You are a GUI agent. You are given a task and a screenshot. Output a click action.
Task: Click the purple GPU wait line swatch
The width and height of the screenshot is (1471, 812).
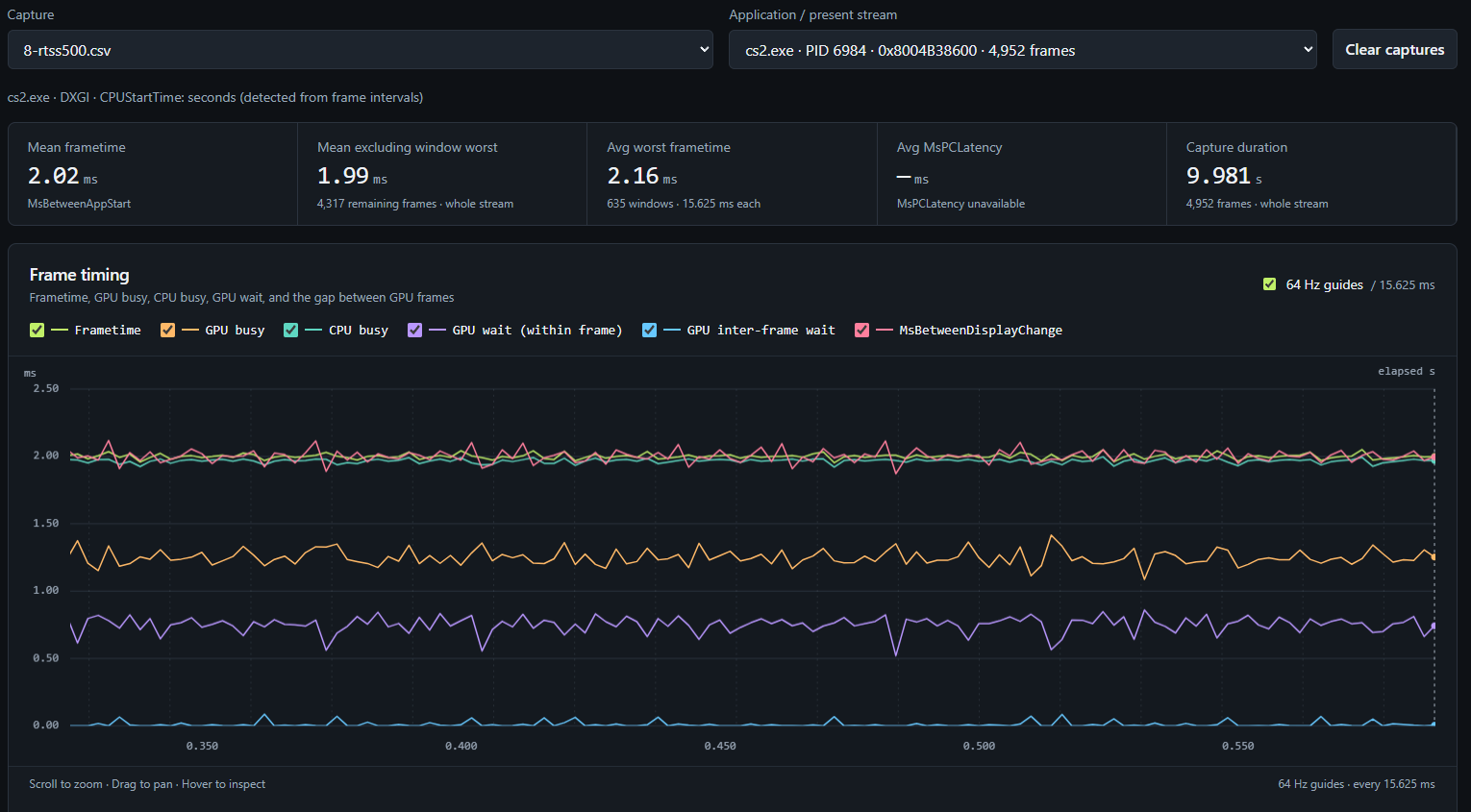click(x=437, y=330)
